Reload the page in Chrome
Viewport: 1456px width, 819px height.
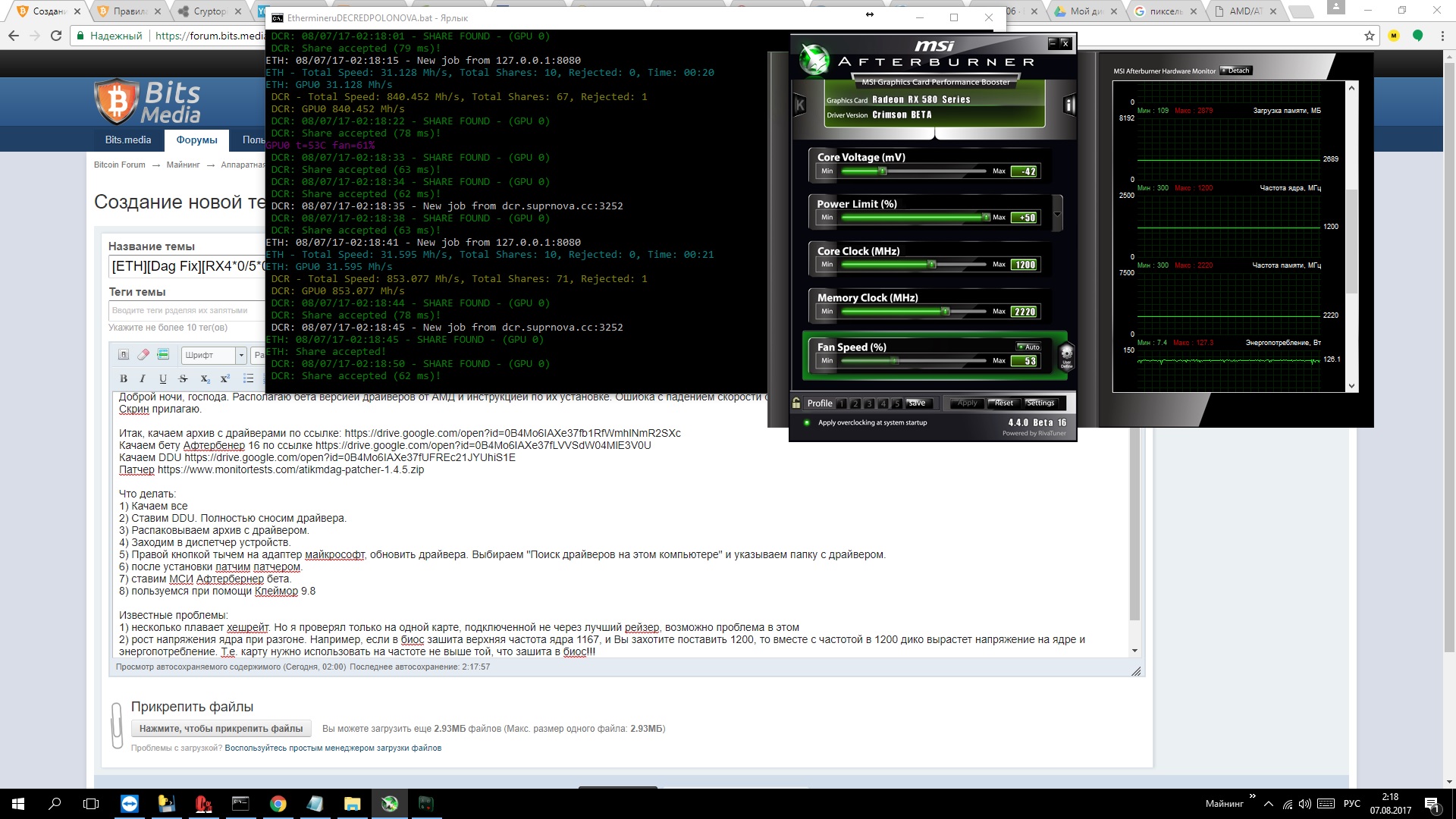click(x=56, y=36)
